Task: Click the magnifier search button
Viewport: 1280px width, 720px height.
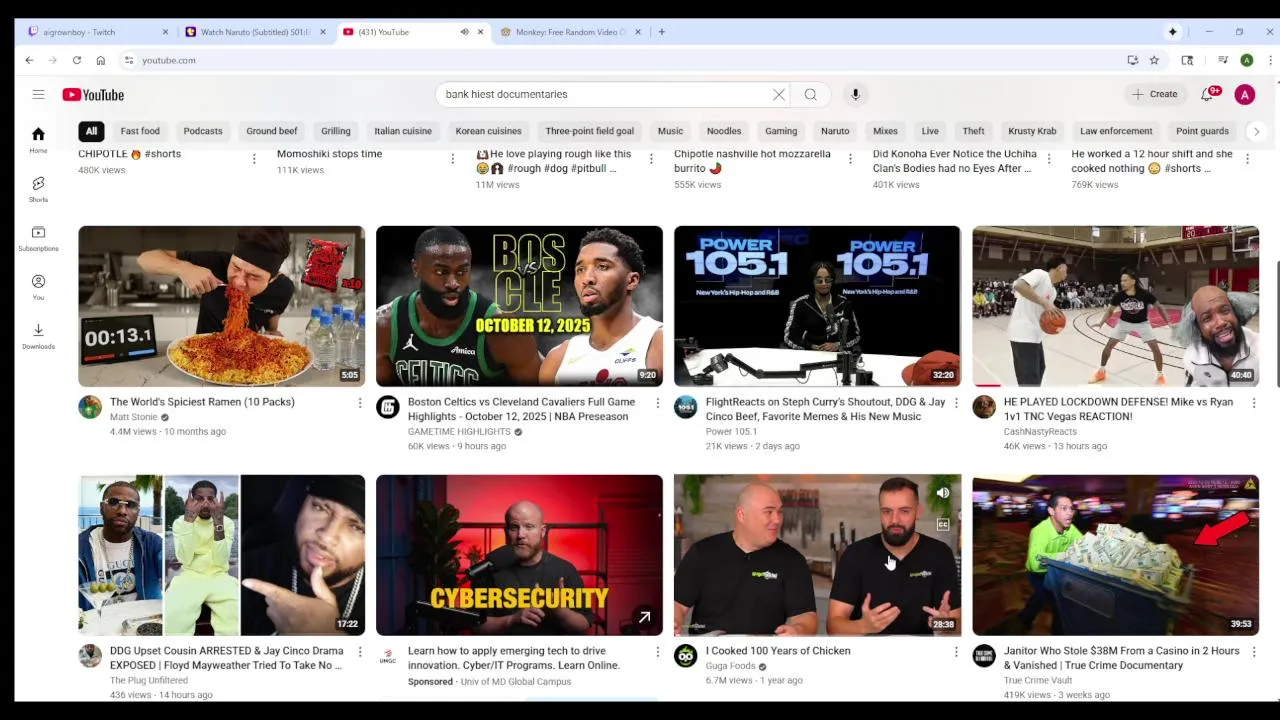Action: pos(810,94)
